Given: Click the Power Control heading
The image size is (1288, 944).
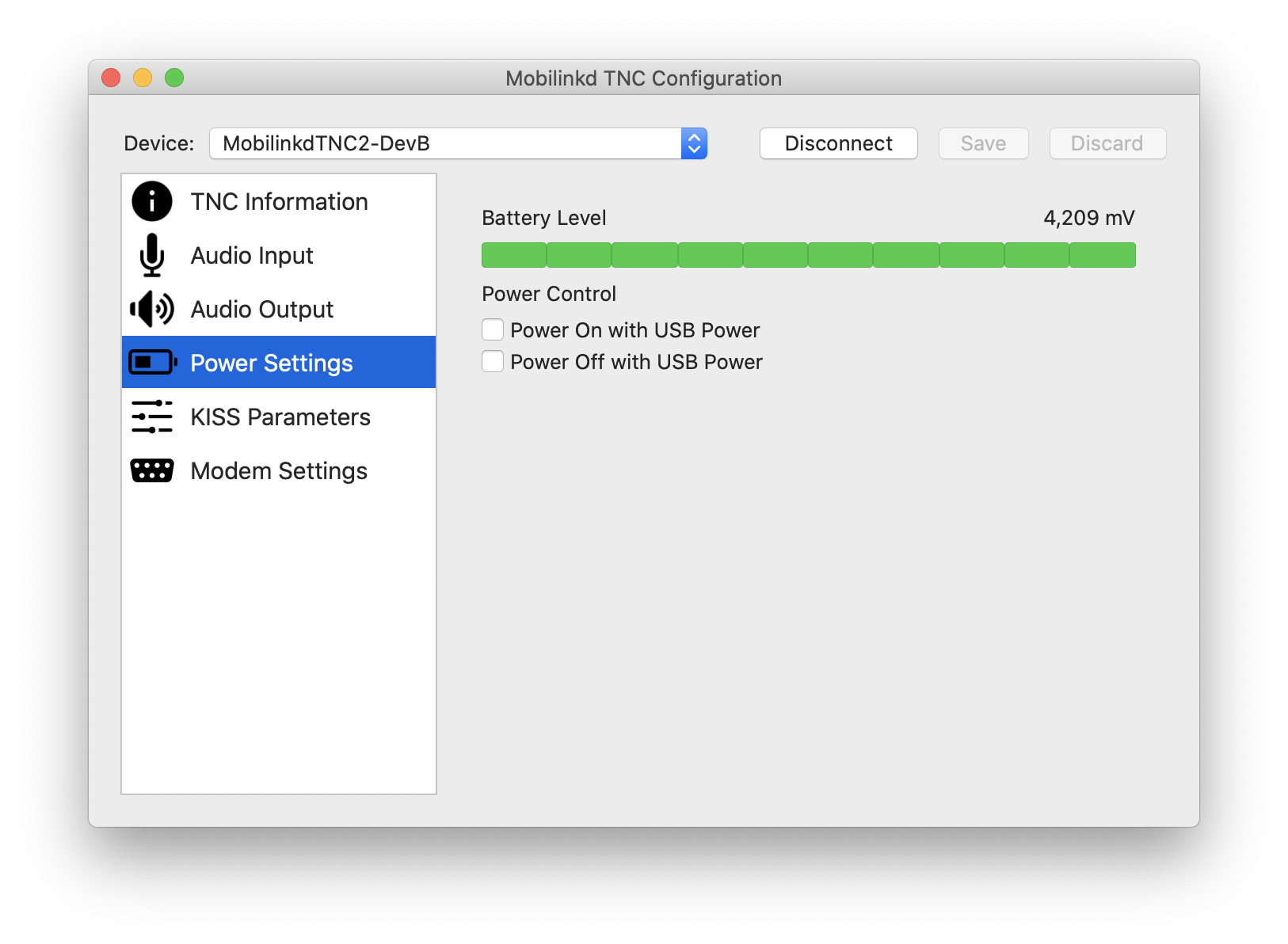Looking at the screenshot, I should [549, 294].
